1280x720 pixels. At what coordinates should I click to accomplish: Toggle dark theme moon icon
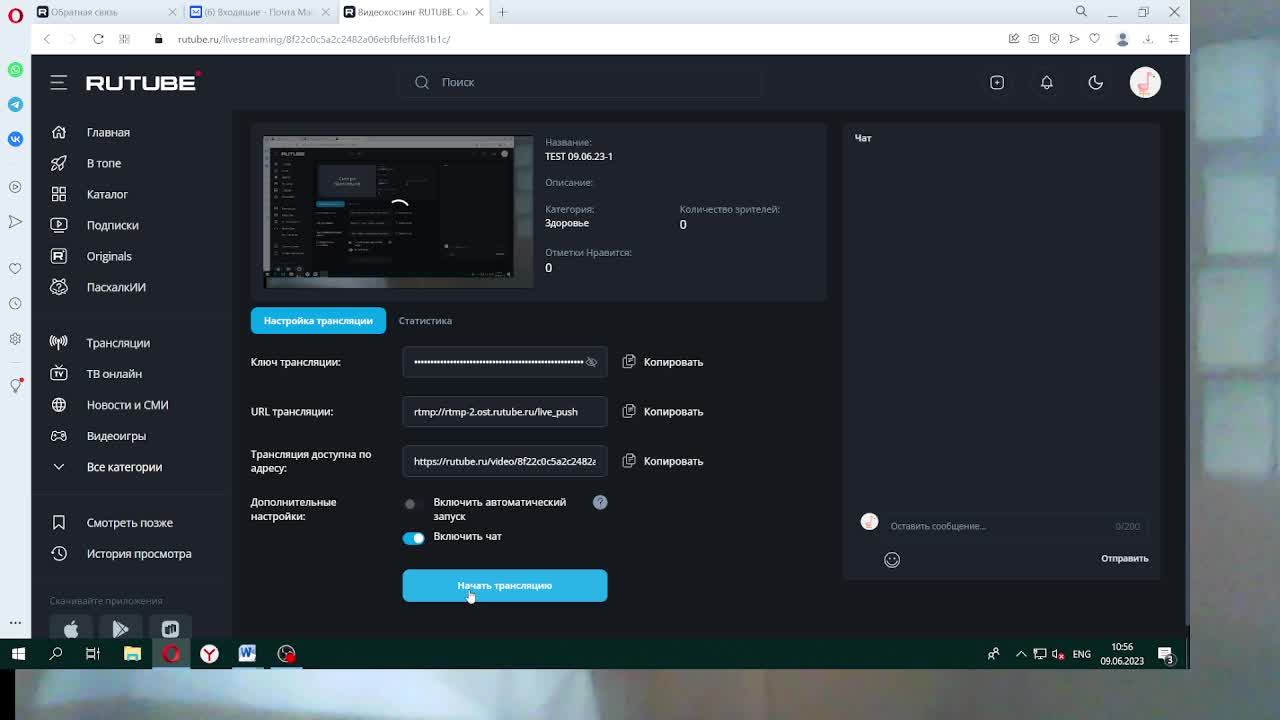point(1096,82)
